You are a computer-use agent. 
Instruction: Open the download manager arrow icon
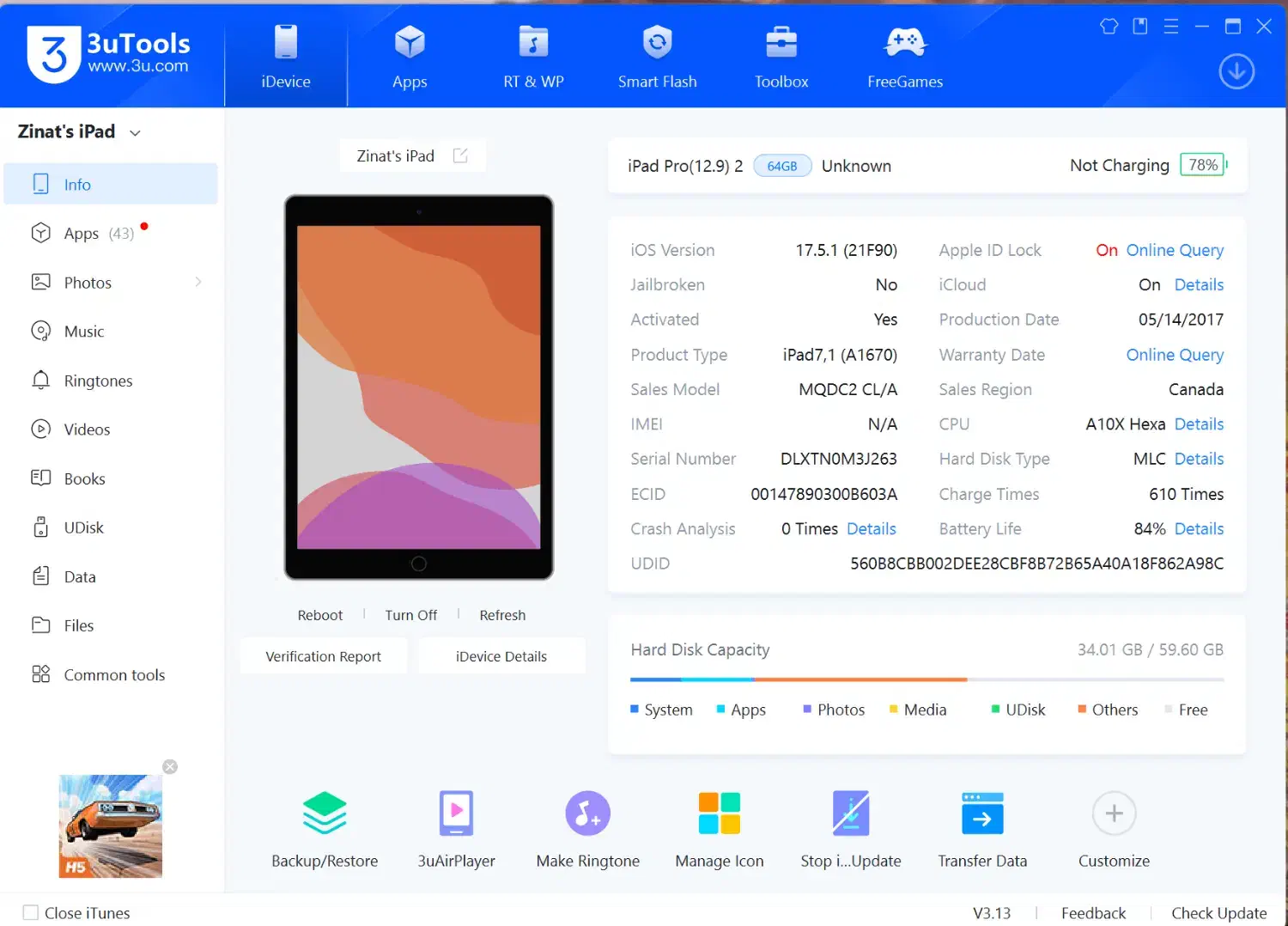pos(1236,72)
